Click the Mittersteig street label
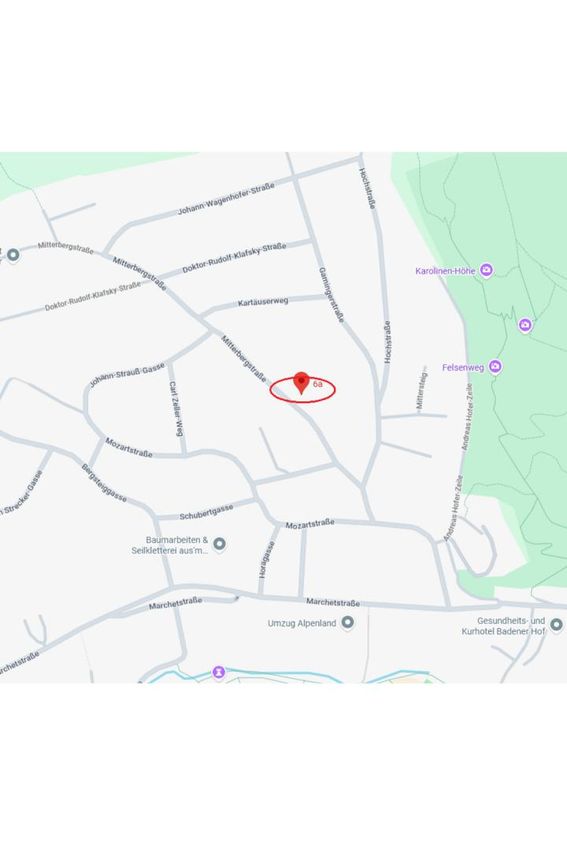Screen dimensions: 567x850 click(x=421, y=390)
